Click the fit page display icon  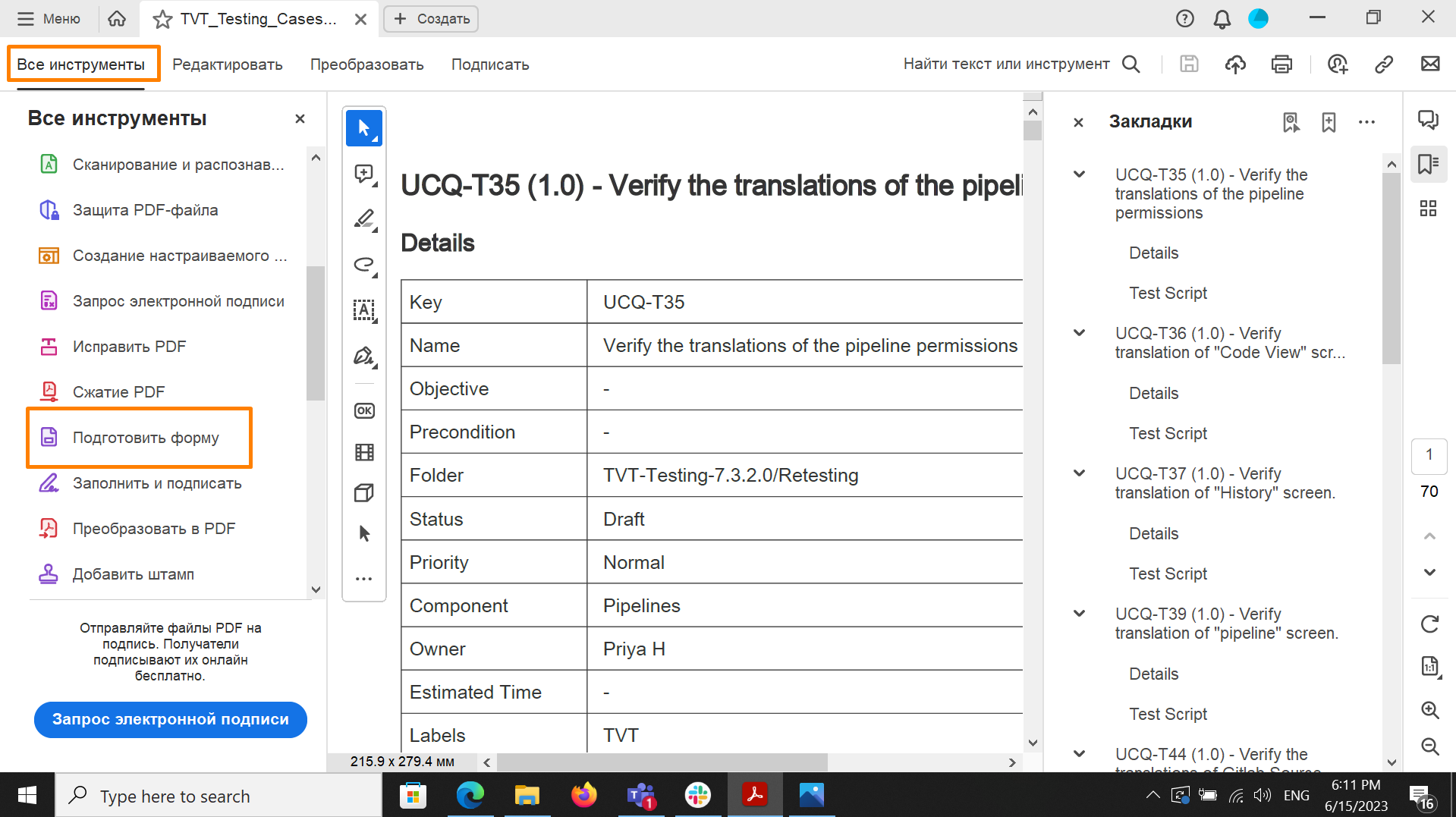tap(1429, 667)
